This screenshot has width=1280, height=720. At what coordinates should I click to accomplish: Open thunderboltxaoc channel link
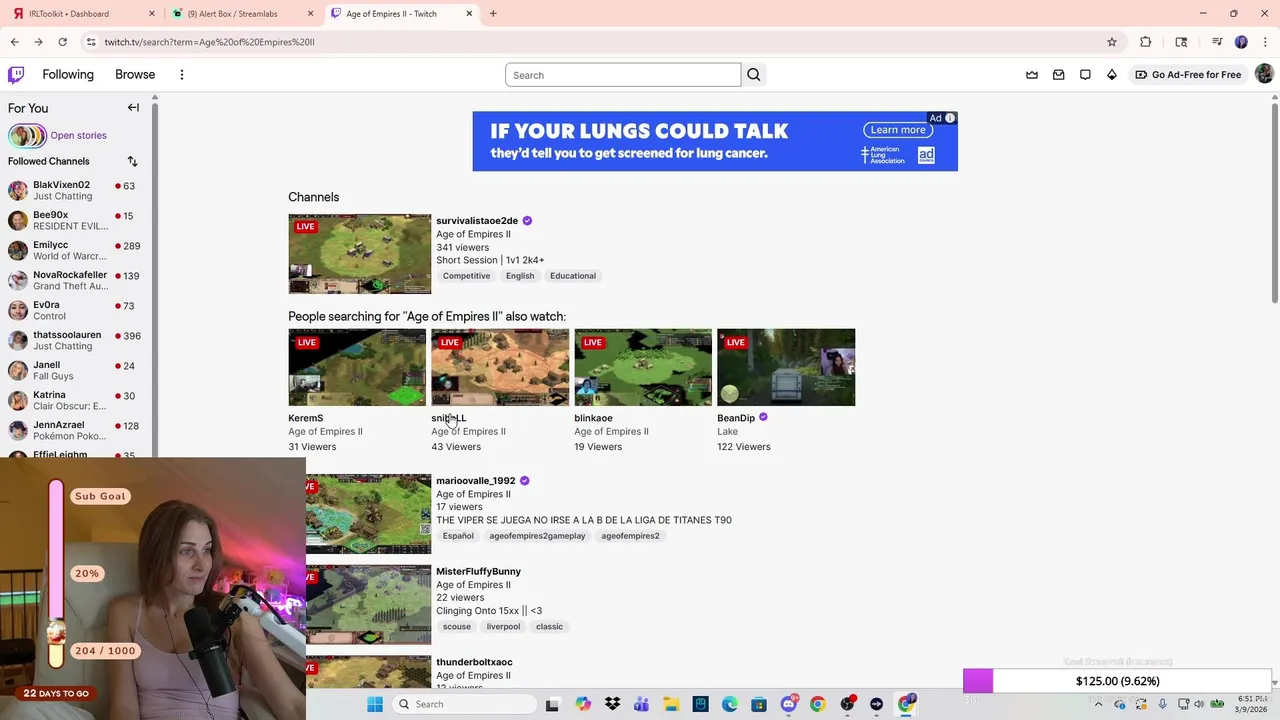tap(474, 662)
